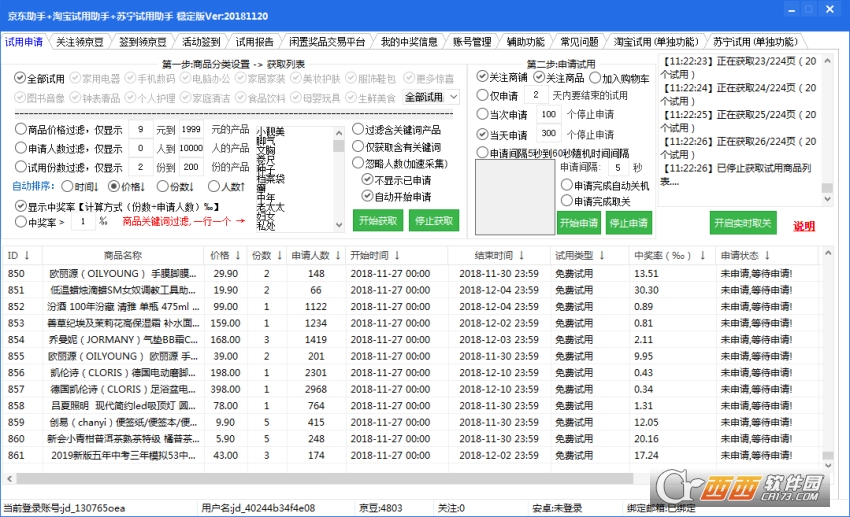Enable 申请完成自动关机 option
850x517 pixels.
[605, 185]
